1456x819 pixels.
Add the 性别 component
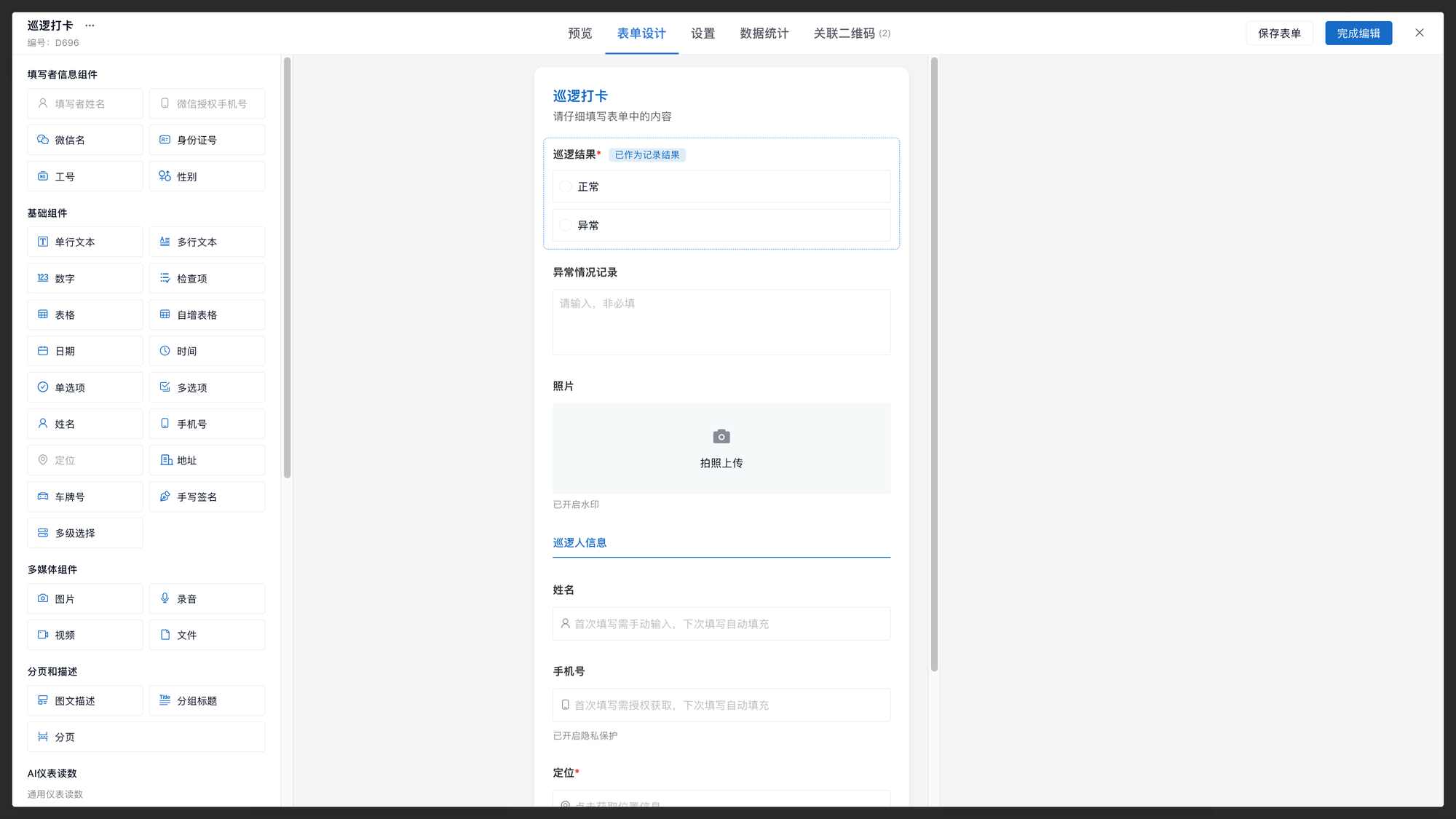(207, 176)
